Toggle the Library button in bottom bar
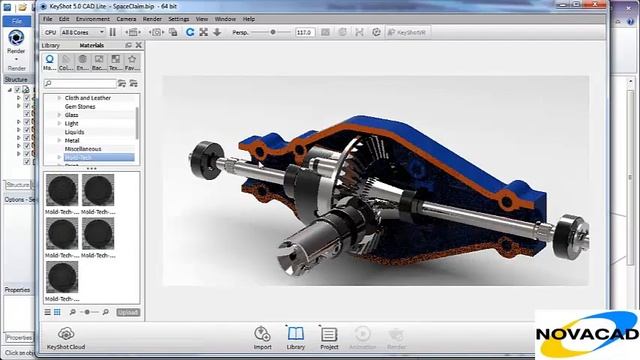The width and height of the screenshot is (640, 360). tap(296, 338)
